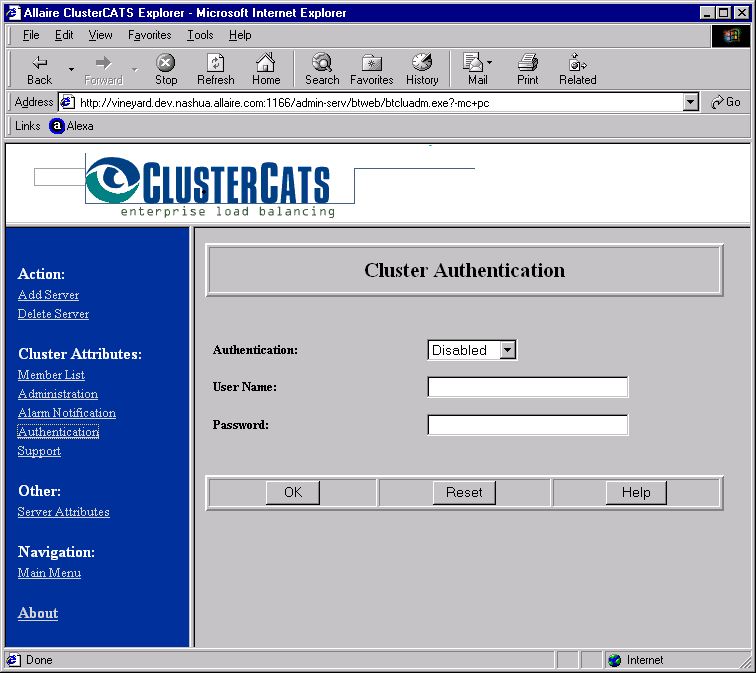Image resolution: width=756 pixels, height=673 pixels.
Task: Click the Go arrow button
Action: (x=726, y=102)
